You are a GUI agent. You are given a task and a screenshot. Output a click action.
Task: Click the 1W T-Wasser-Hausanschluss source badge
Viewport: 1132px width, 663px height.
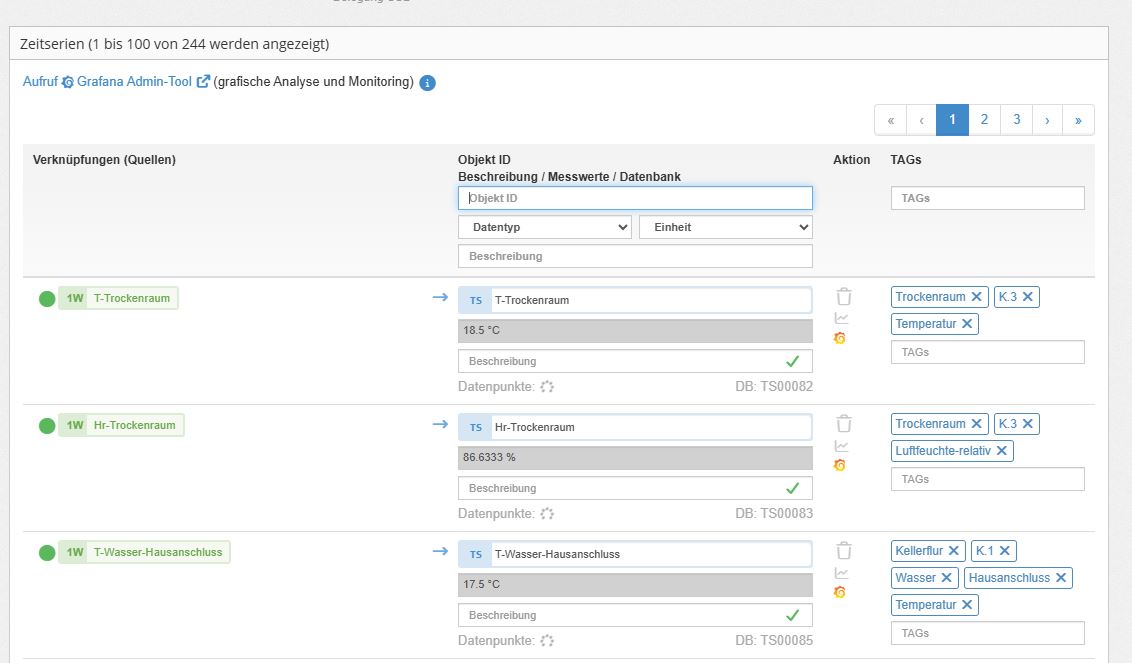[144, 552]
